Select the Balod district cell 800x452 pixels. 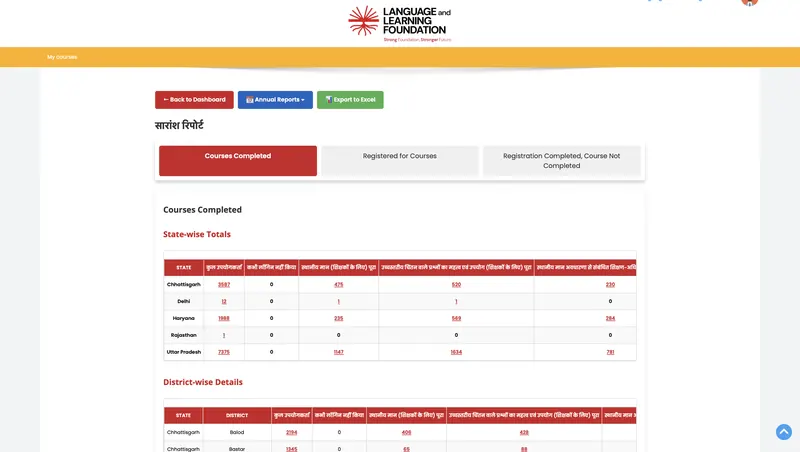(x=237, y=432)
